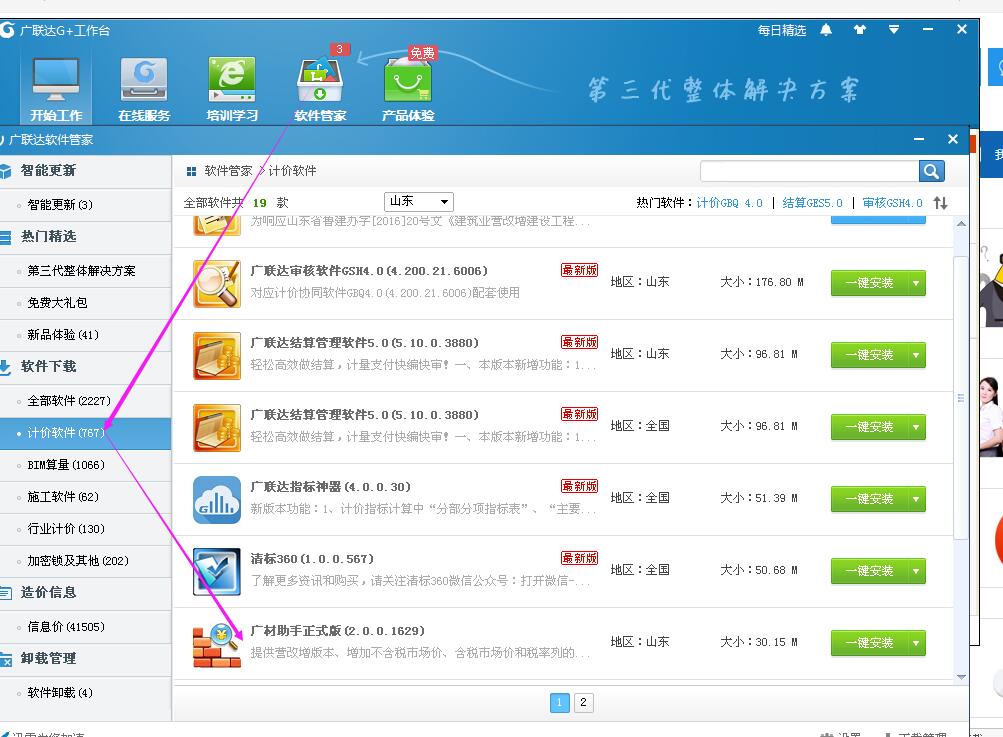Viewport: 1003px width, 737px height.
Task: Install 广材助手正式版 with 一键安装
Action: [869, 643]
